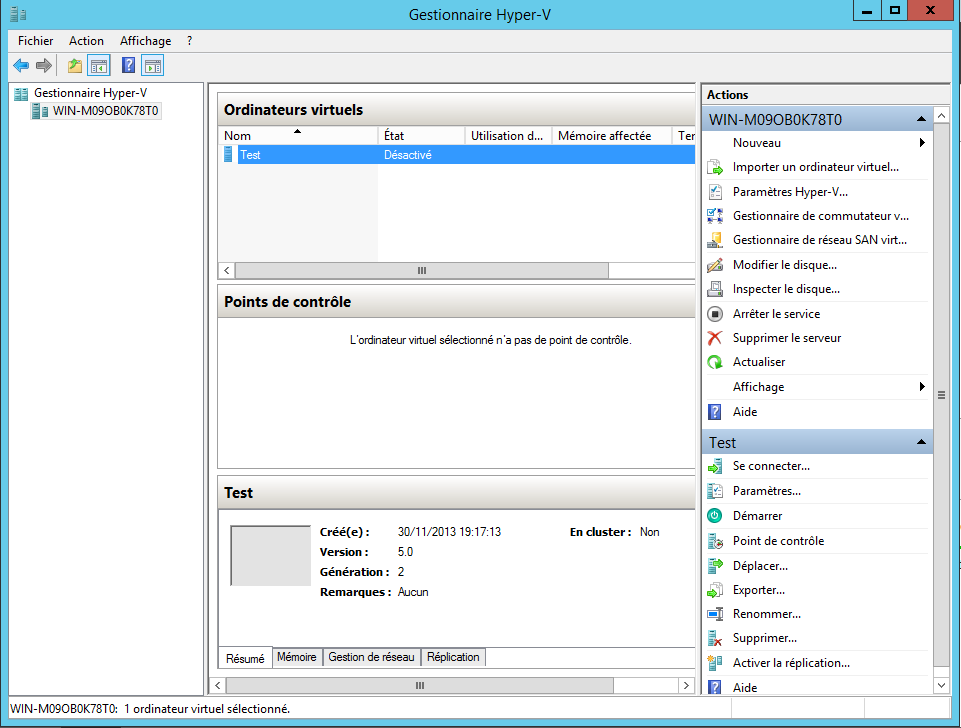Sort by Mémoire affectée column header
The width and height of the screenshot is (961, 728).
pos(612,135)
